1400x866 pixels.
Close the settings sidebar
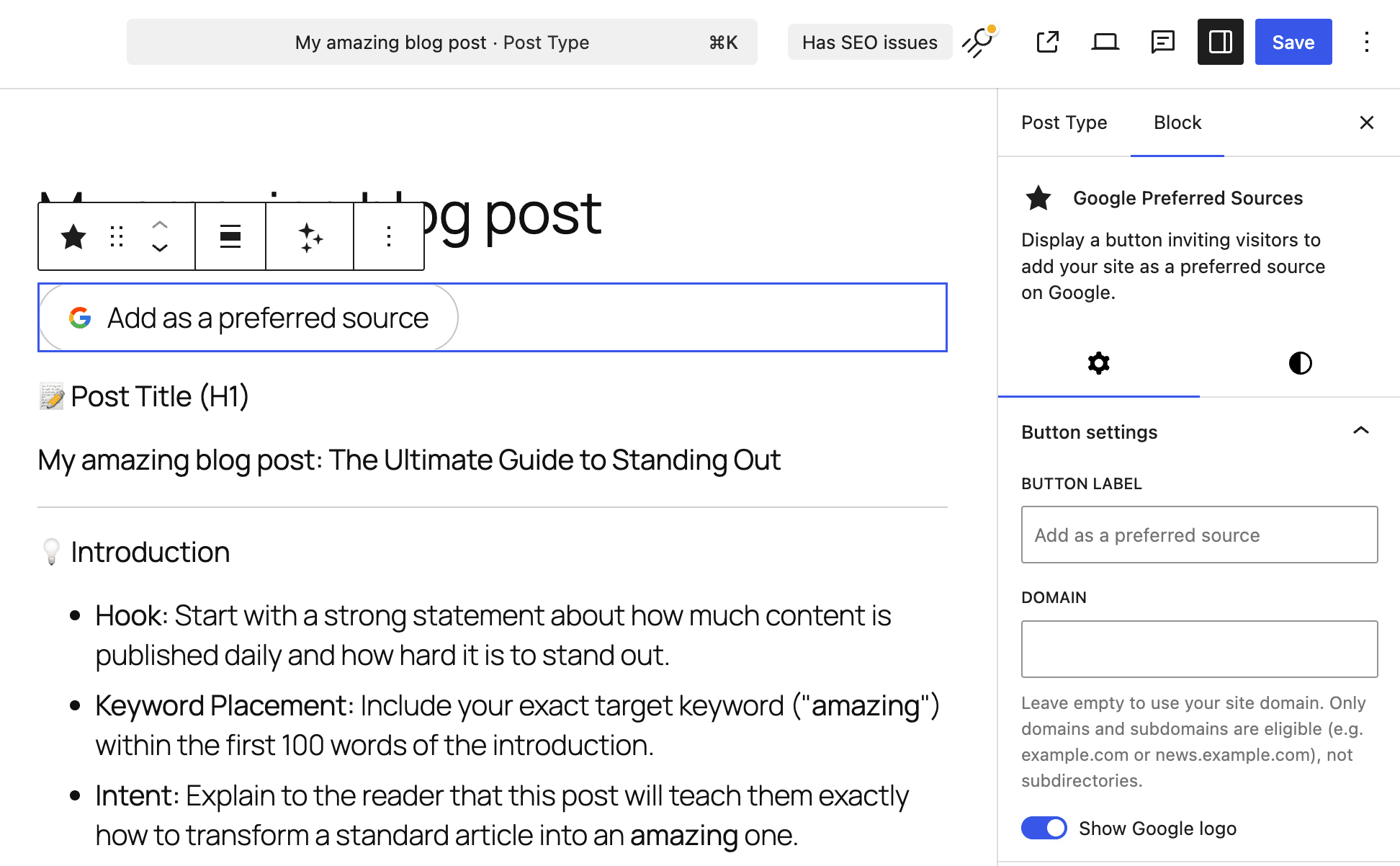pyautogui.click(x=1367, y=122)
